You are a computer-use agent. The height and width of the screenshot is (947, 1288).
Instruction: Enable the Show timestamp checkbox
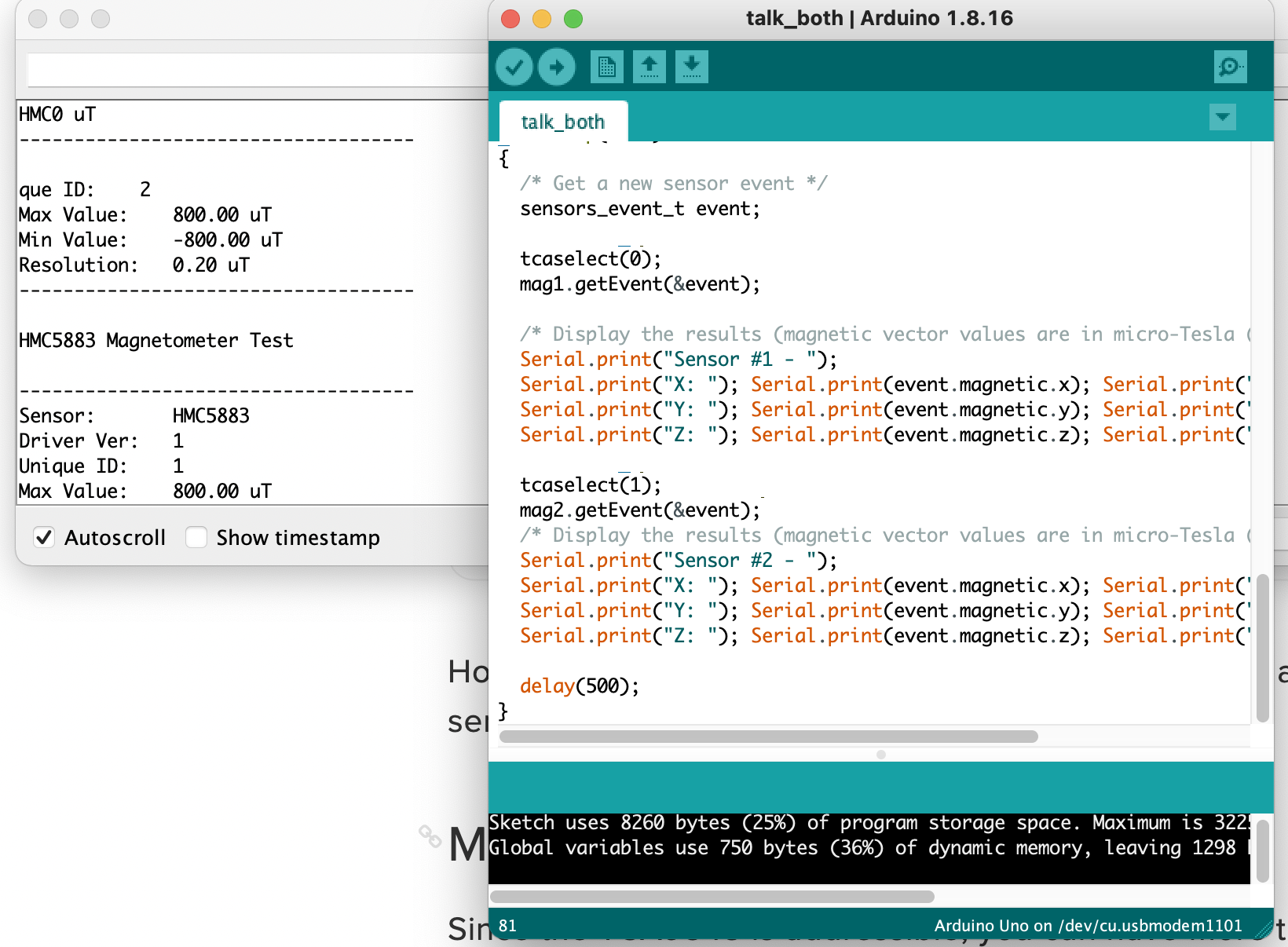(196, 538)
